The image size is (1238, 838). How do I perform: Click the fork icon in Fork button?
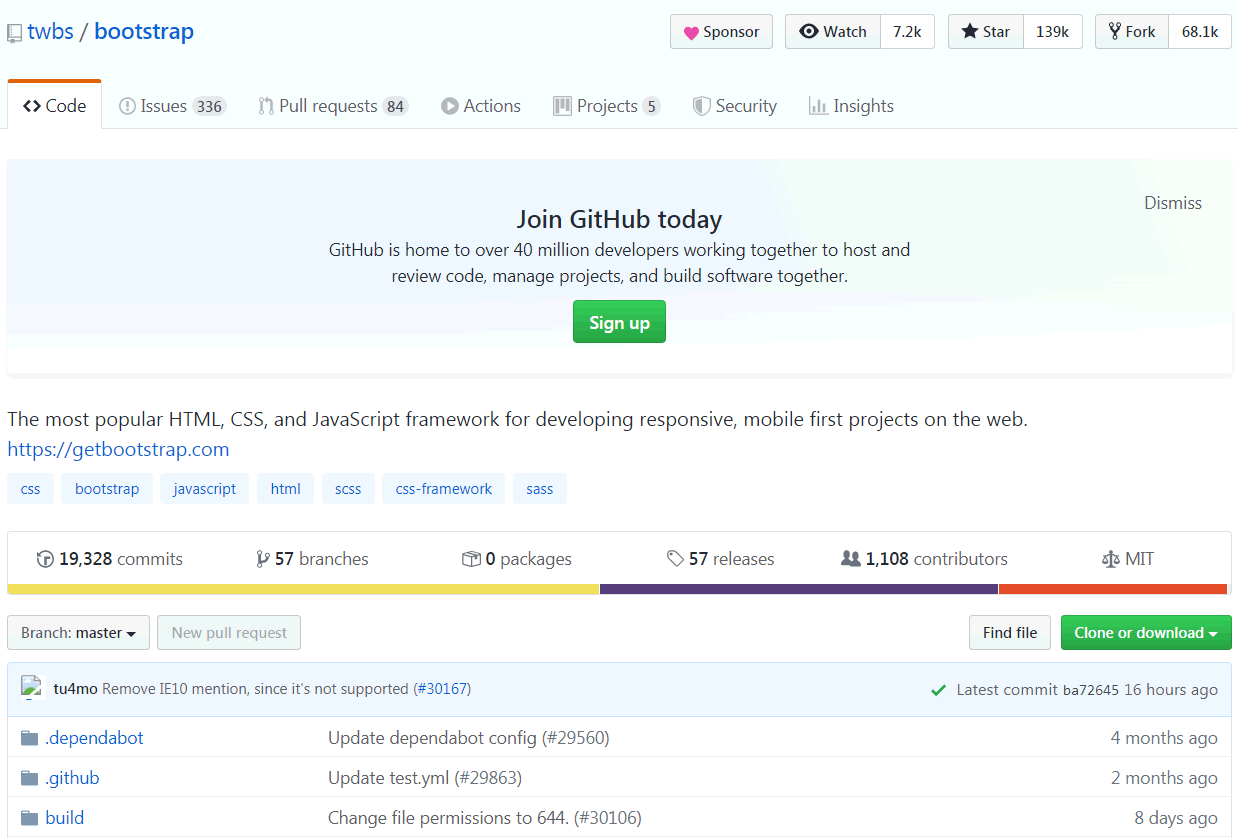tap(1114, 32)
